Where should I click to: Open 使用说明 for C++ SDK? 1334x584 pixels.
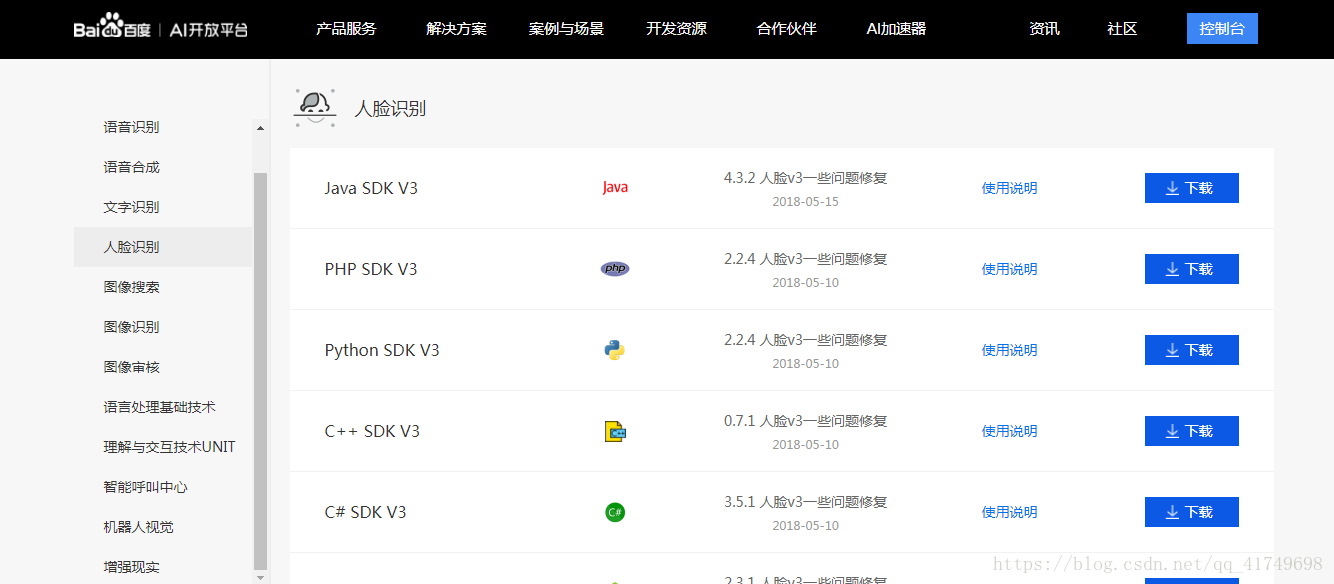pyautogui.click(x=1009, y=431)
